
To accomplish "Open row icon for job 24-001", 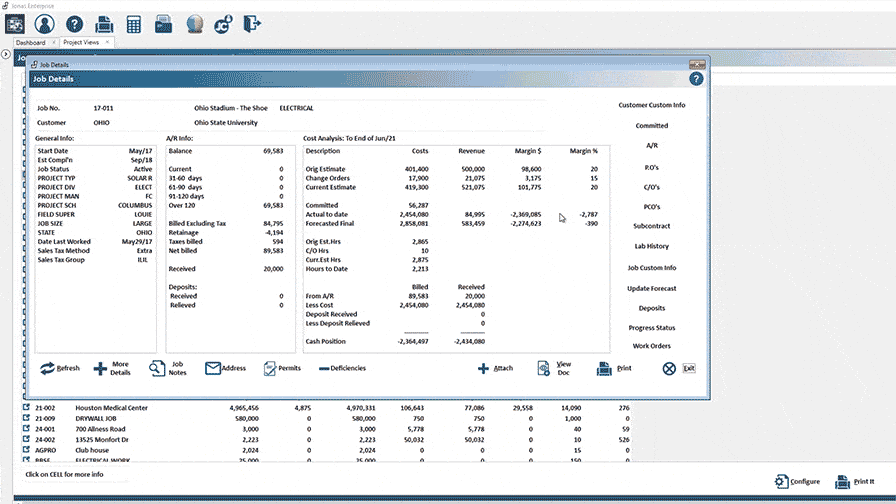I will pos(26,429).
